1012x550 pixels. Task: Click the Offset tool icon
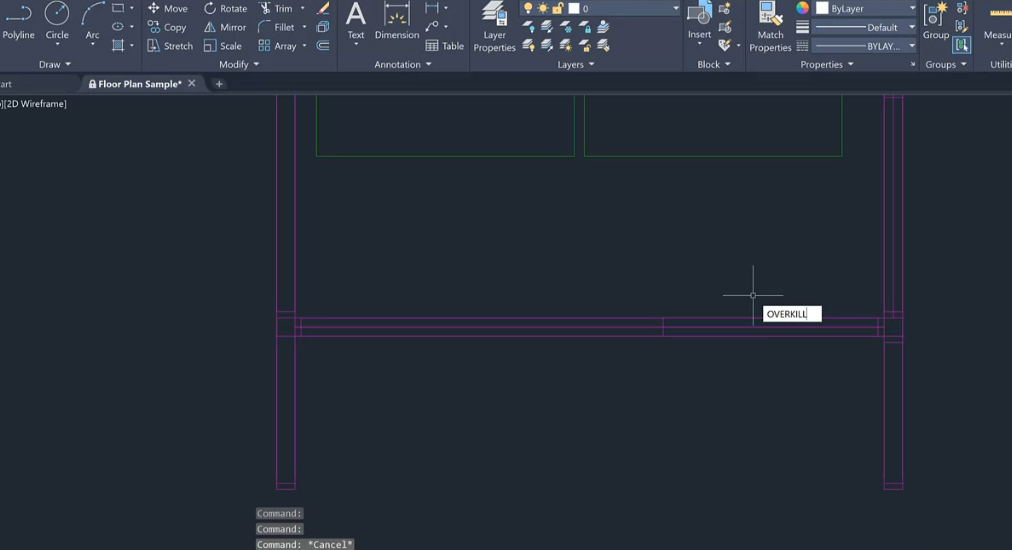(323, 46)
